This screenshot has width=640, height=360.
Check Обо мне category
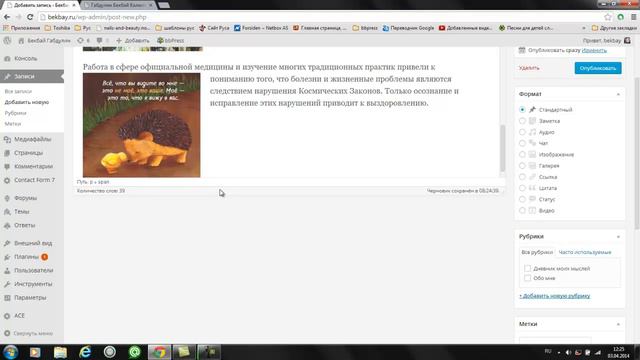527,278
